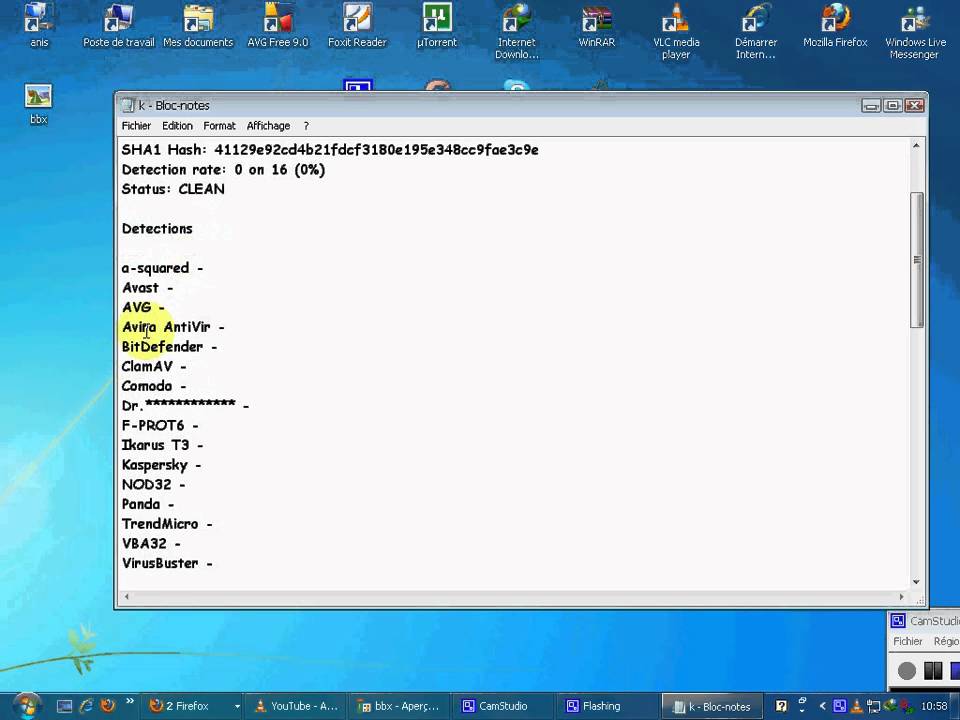Click CamStudio icon in system tray
Viewport: 960px width, 720px height.
pyautogui.click(x=839, y=706)
